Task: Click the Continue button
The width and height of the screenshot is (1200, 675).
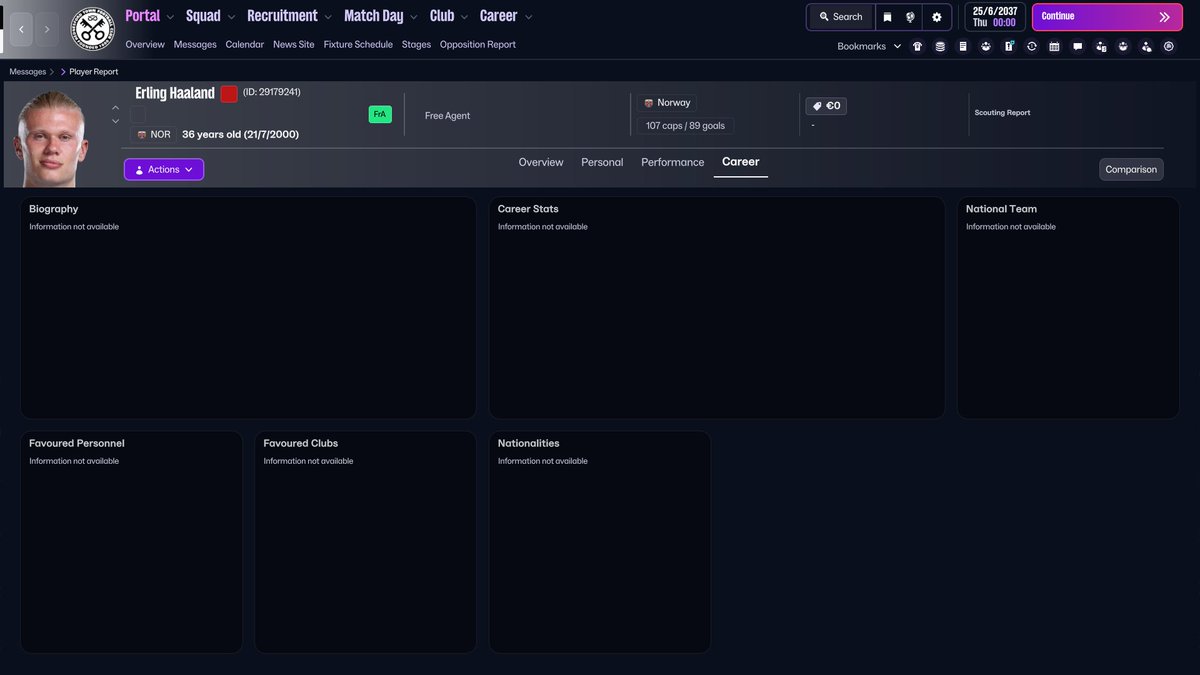Action: (1107, 17)
